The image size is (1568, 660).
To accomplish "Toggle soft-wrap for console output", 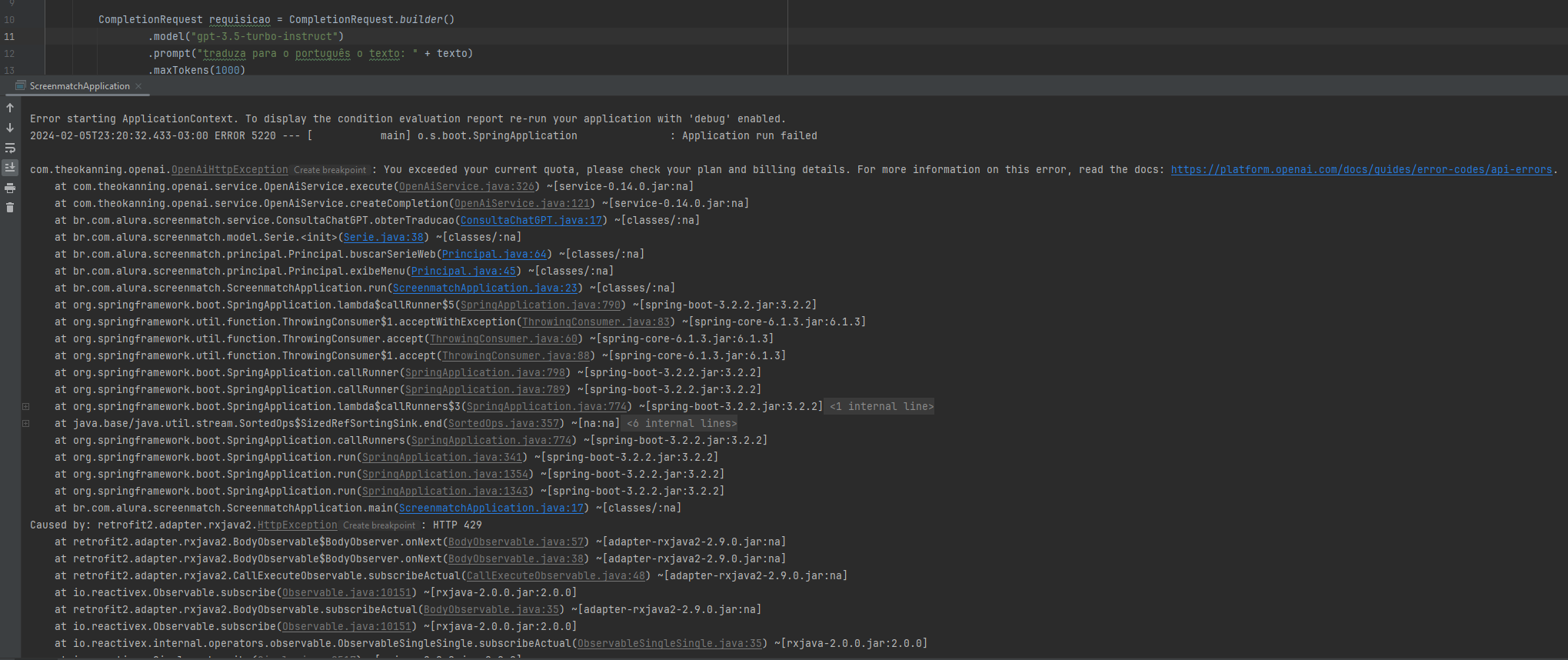I will point(10,148).
